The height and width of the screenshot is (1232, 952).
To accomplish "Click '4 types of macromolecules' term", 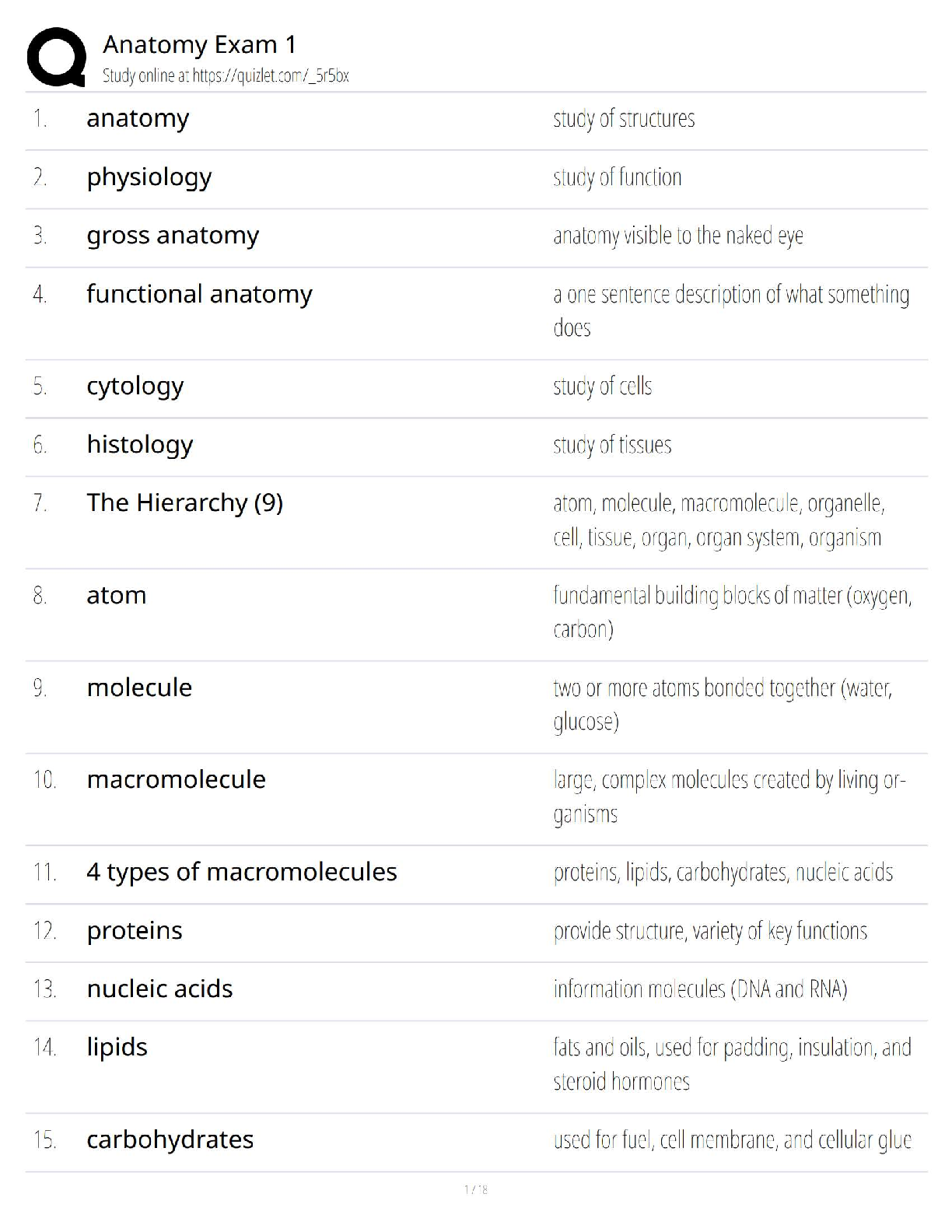I will click(x=241, y=872).
